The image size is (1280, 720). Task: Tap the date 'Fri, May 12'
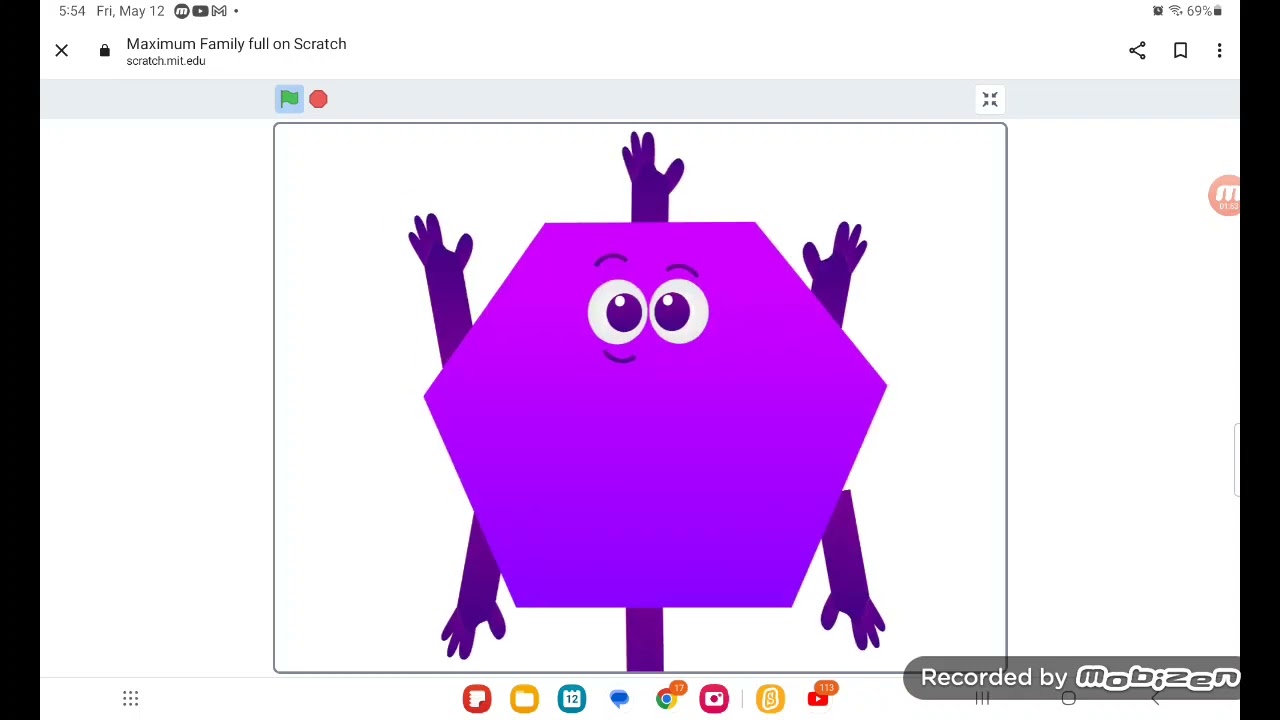[130, 11]
